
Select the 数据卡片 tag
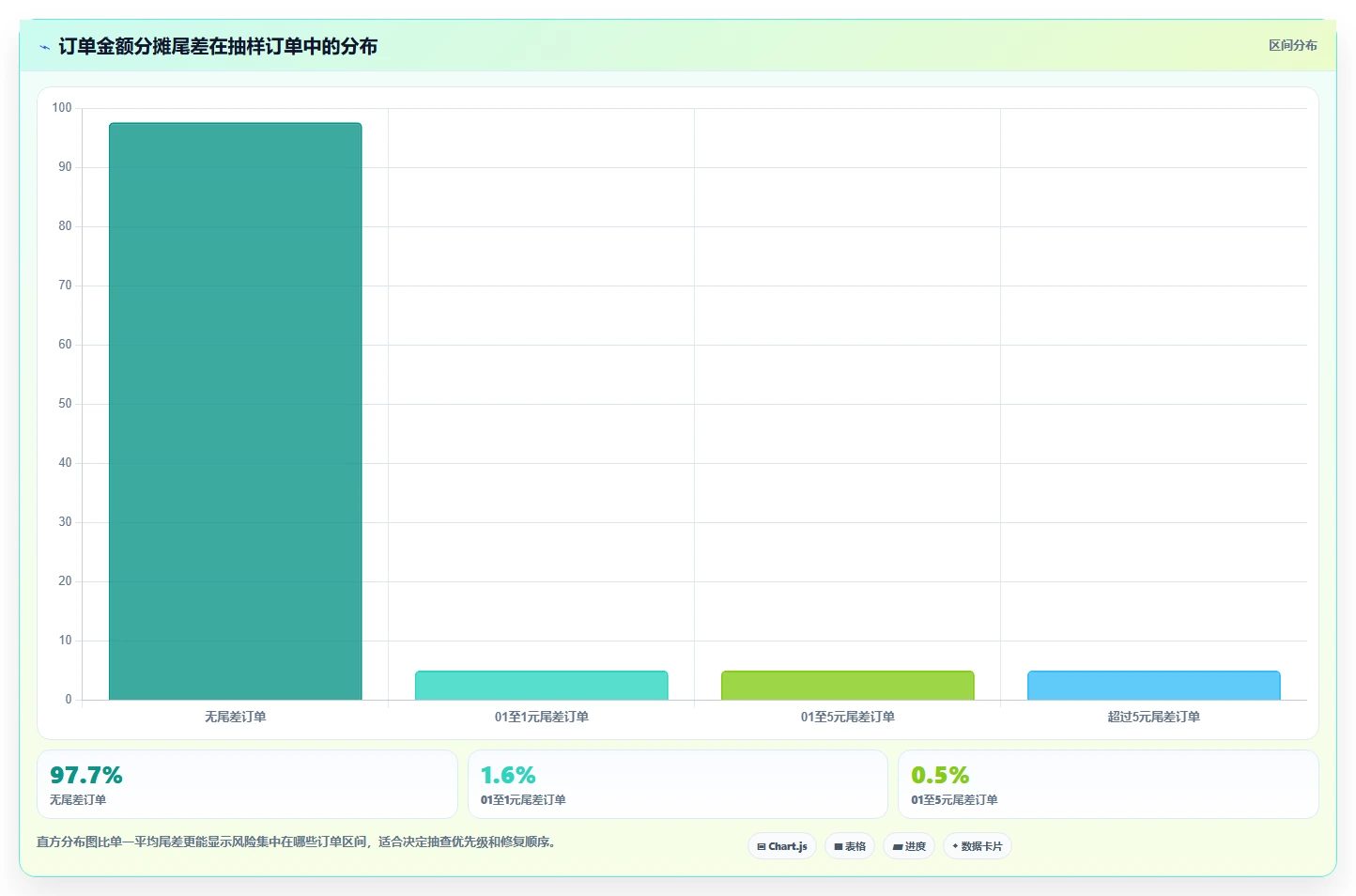click(x=978, y=846)
